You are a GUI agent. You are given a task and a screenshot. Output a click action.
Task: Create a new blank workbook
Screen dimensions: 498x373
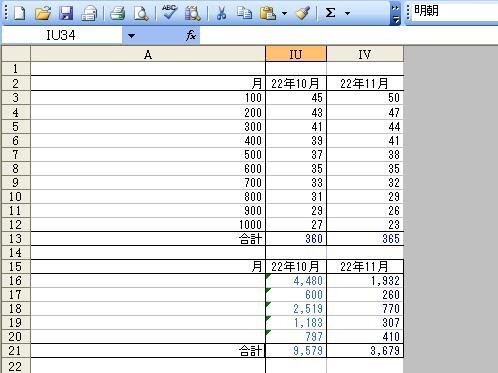[x=19, y=13]
